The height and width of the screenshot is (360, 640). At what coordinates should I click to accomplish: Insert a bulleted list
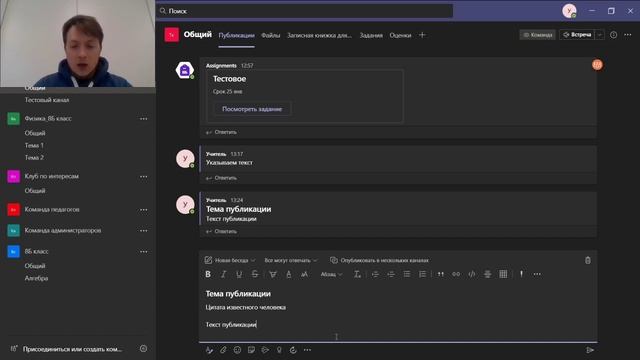[407, 274]
